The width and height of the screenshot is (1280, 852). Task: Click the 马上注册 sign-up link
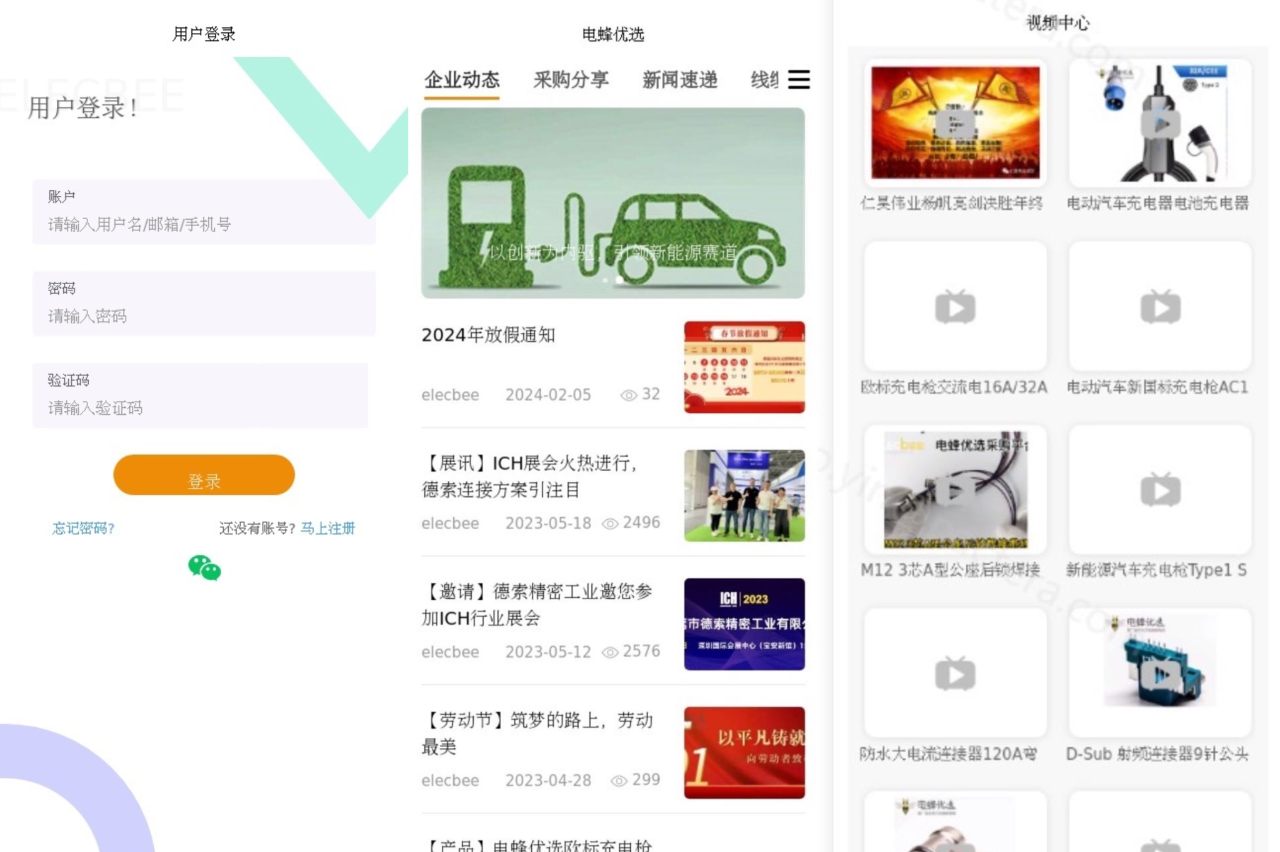328,529
